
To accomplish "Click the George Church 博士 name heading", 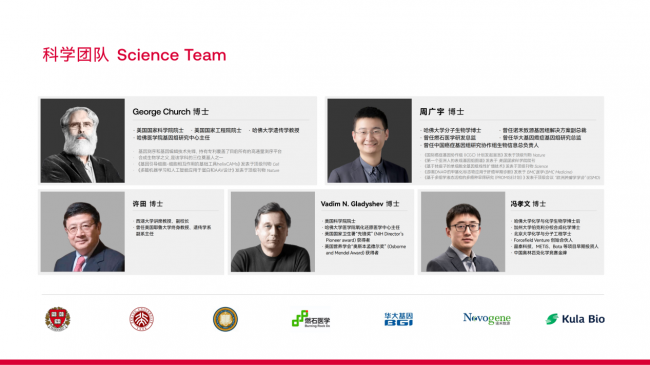I will (170, 112).
